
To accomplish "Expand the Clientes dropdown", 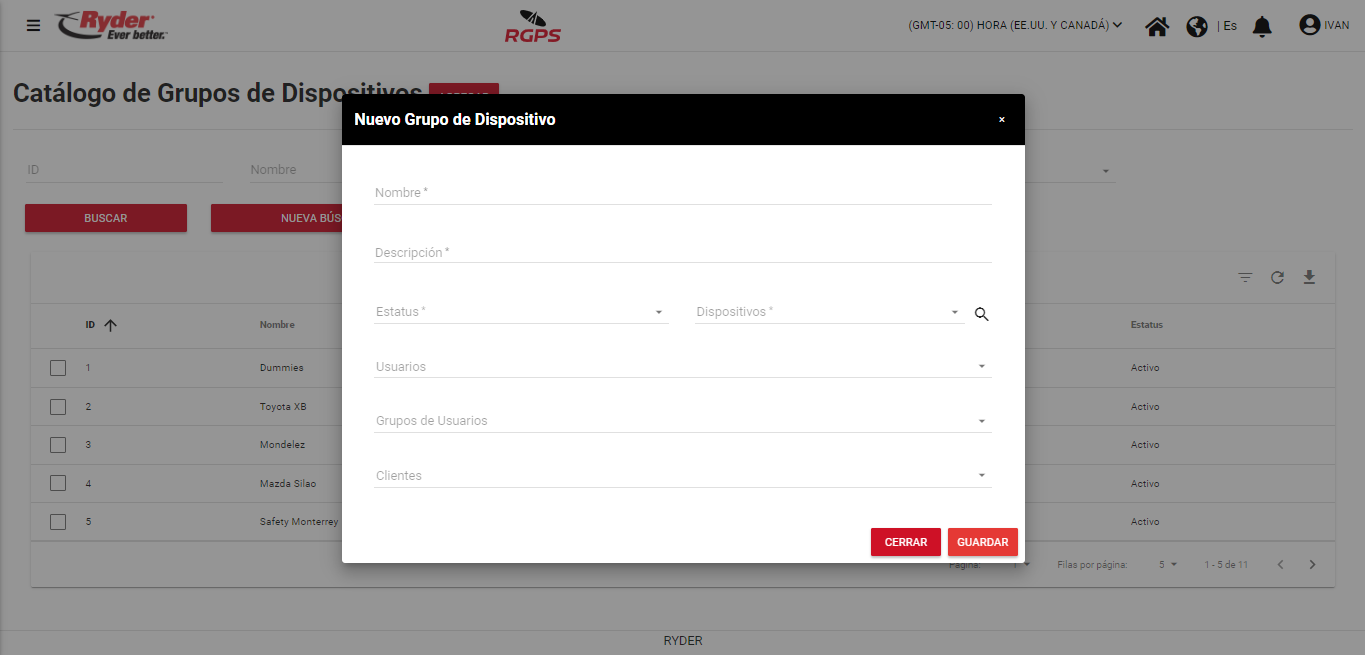I will pos(682,476).
